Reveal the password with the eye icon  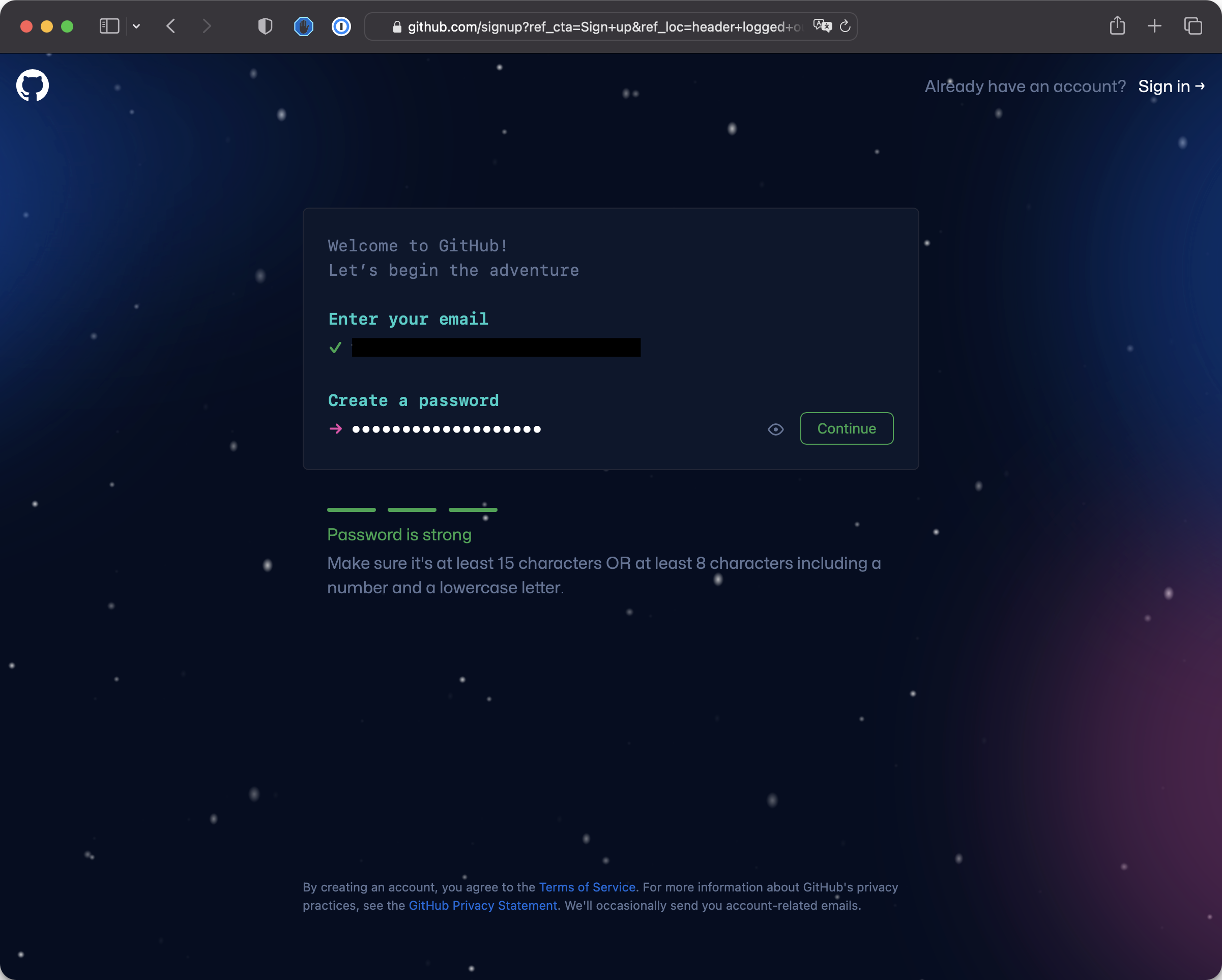[x=775, y=429]
